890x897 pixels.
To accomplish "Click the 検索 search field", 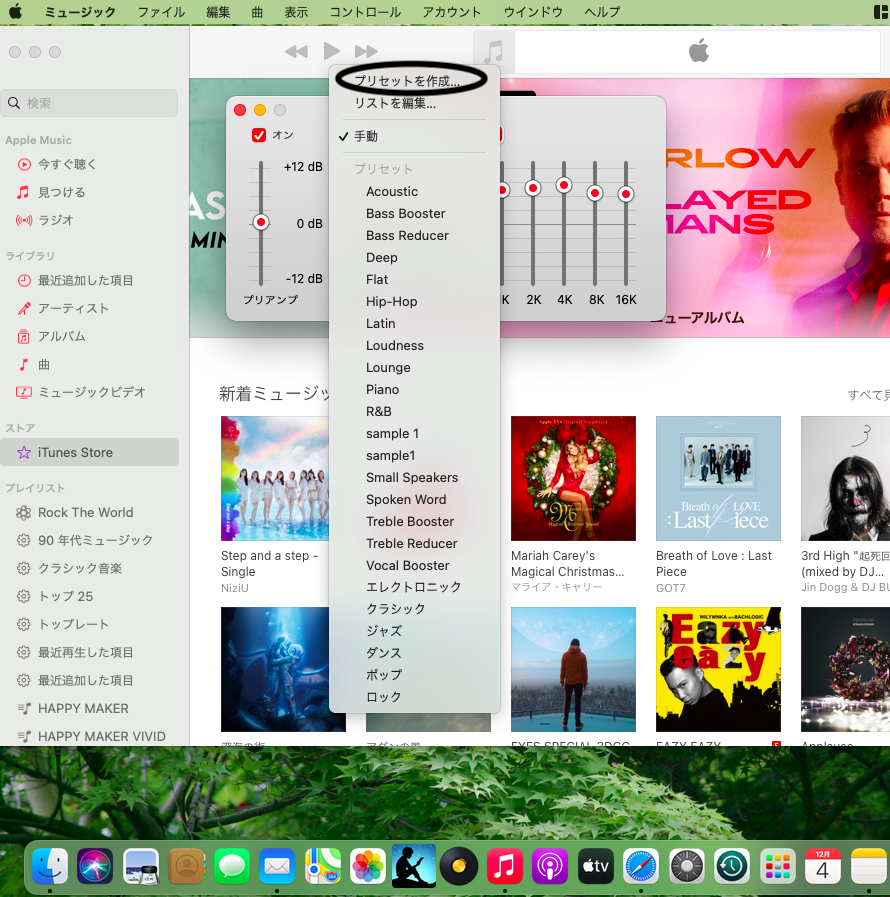I will click(x=90, y=103).
